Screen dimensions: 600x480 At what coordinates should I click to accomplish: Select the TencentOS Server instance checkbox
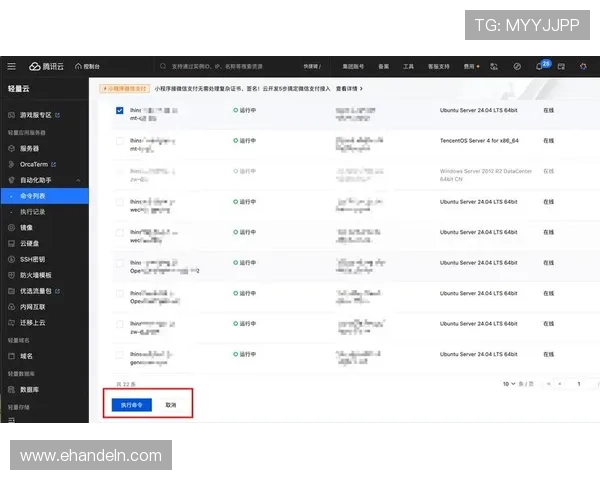(120, 141)
